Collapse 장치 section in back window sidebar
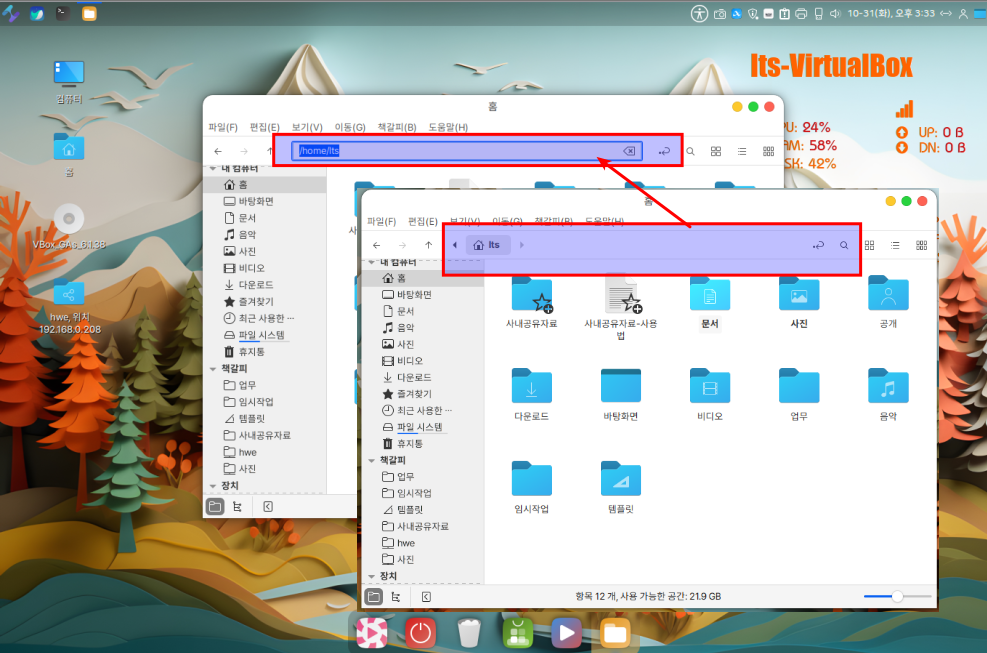 [x=213, y=485]
